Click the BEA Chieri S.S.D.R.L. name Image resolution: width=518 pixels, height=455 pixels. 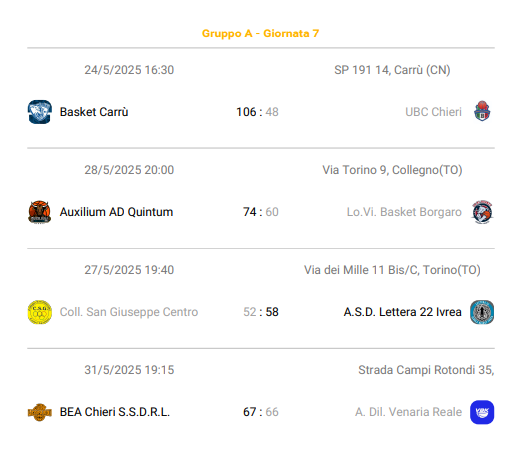[x=115, y=412]
